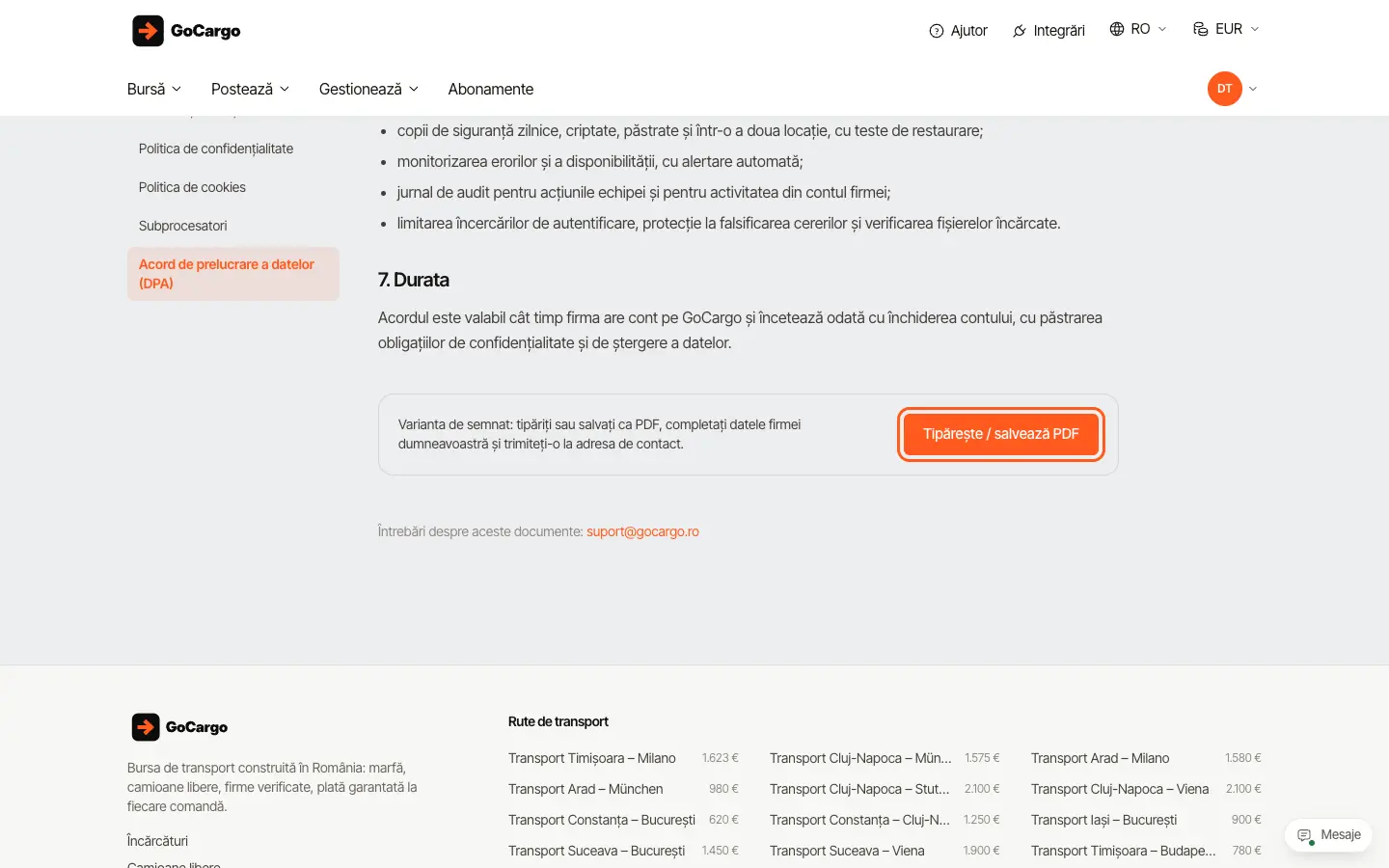This screenshot has height=868, width=1389.
Task: Click the Ajutor help question-mark icon
Action: point(936,31)
